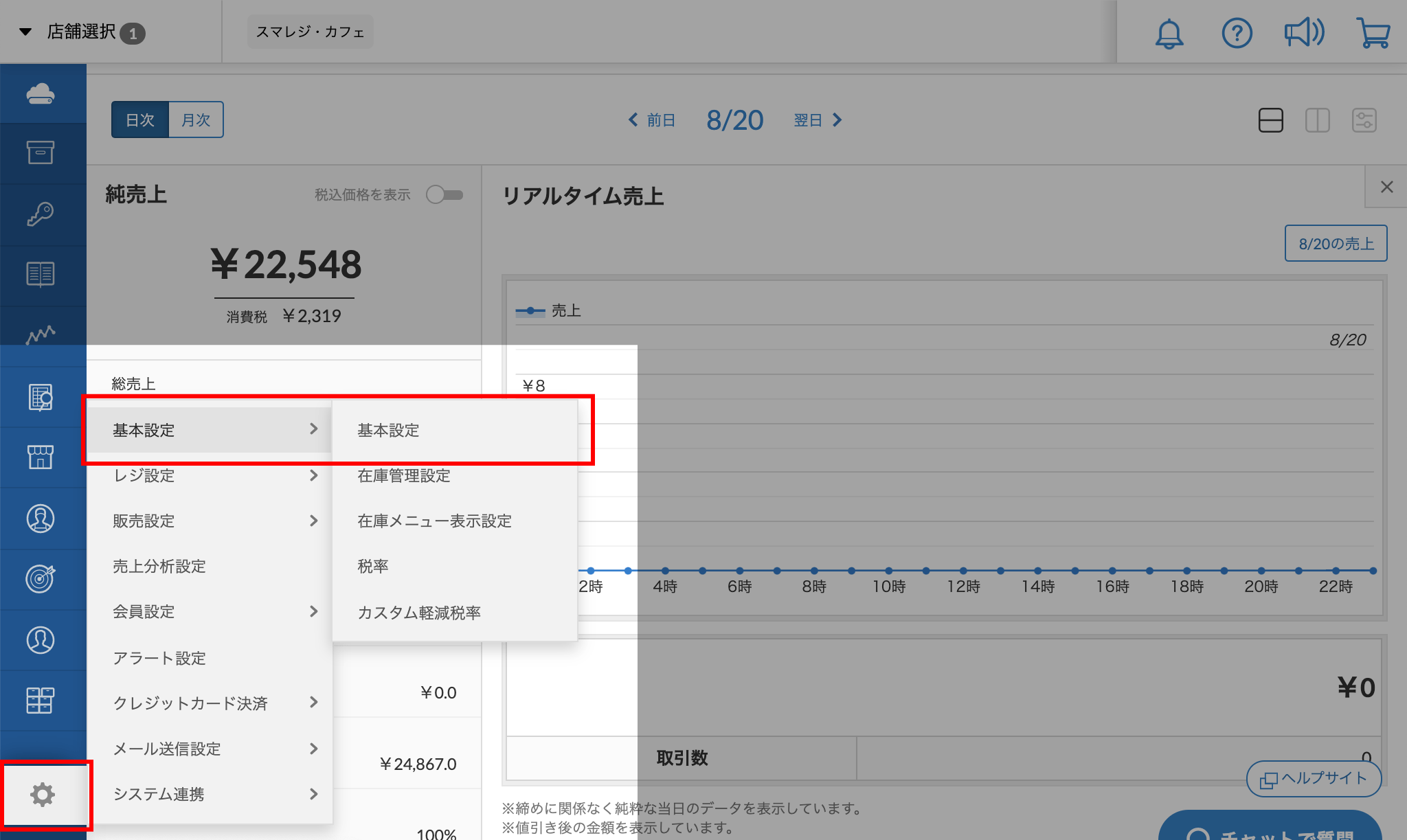Open the document search sidebar icon
This screenshot has height=840, width=1407.
click(x=41, y=397)
